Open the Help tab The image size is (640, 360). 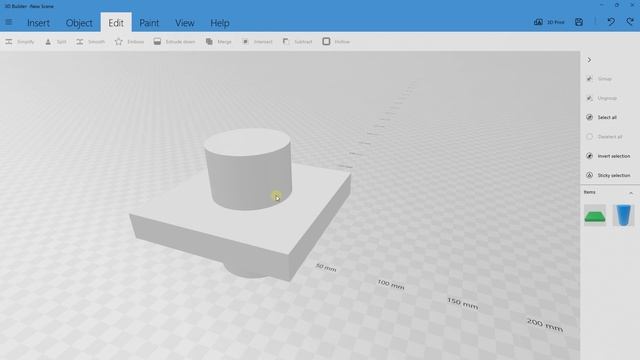220,23
